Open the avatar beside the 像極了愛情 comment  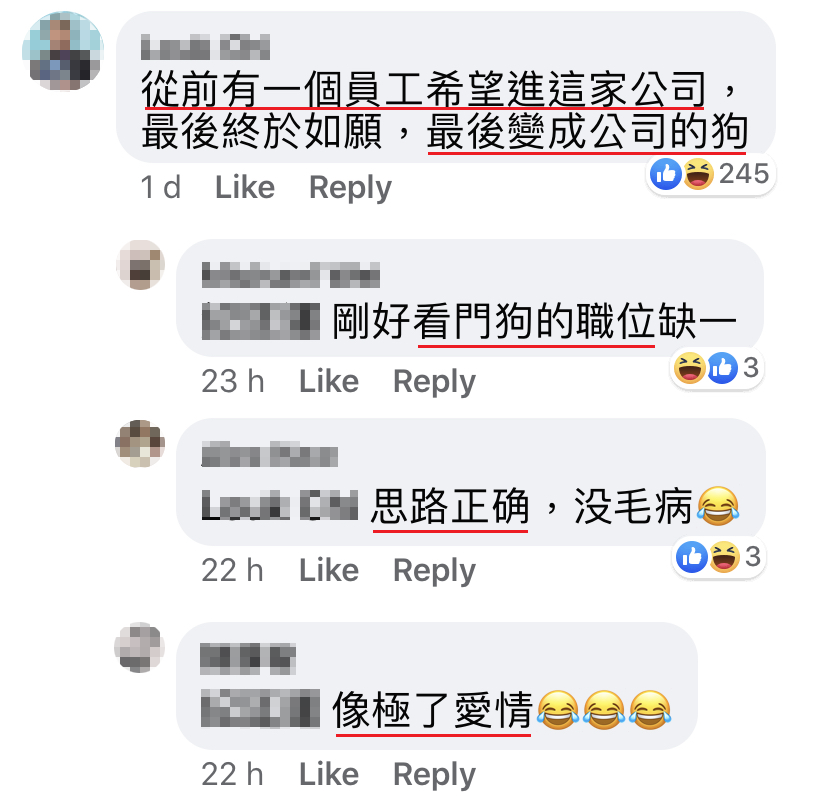coord(139,648)
